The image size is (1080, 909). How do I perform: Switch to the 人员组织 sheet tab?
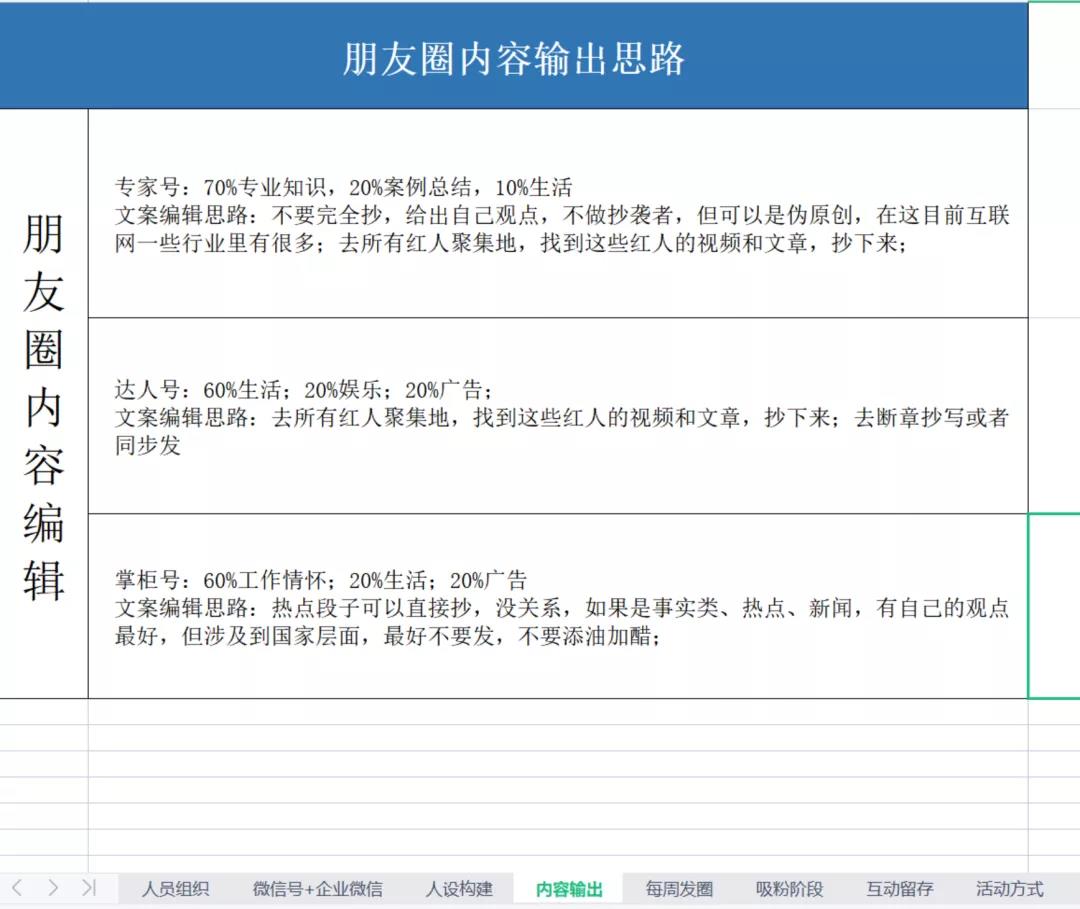coord(175,889)
